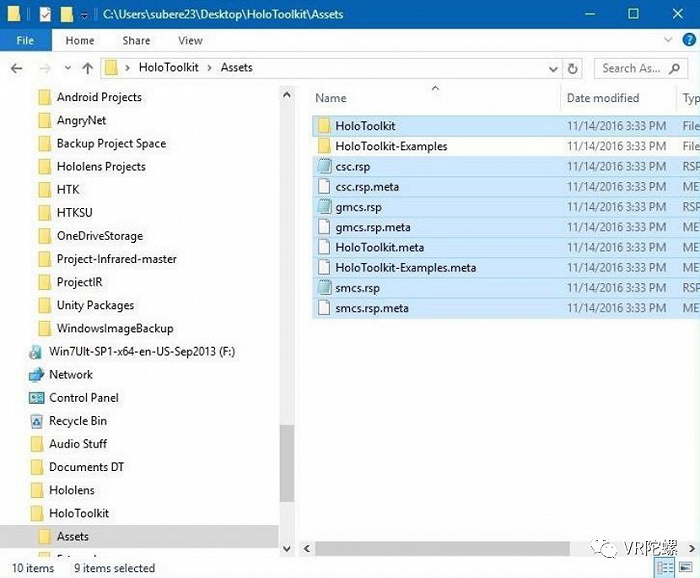Switch to the Share ribbon tab

pos(136,41)
